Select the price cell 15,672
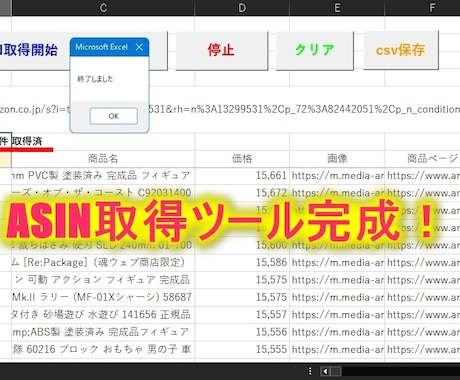Image resolution: width=460 pixels, height=380 pixels. pos(242,193)
